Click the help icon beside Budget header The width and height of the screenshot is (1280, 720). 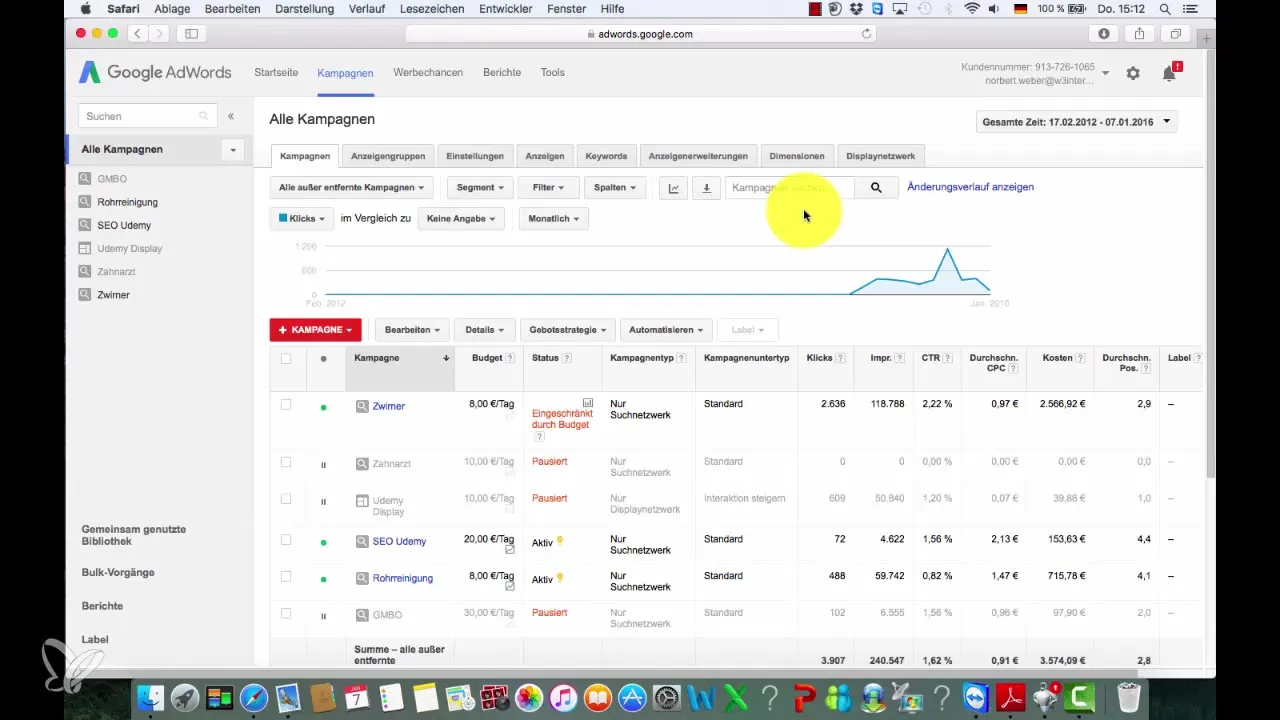[x=510, y=358]
